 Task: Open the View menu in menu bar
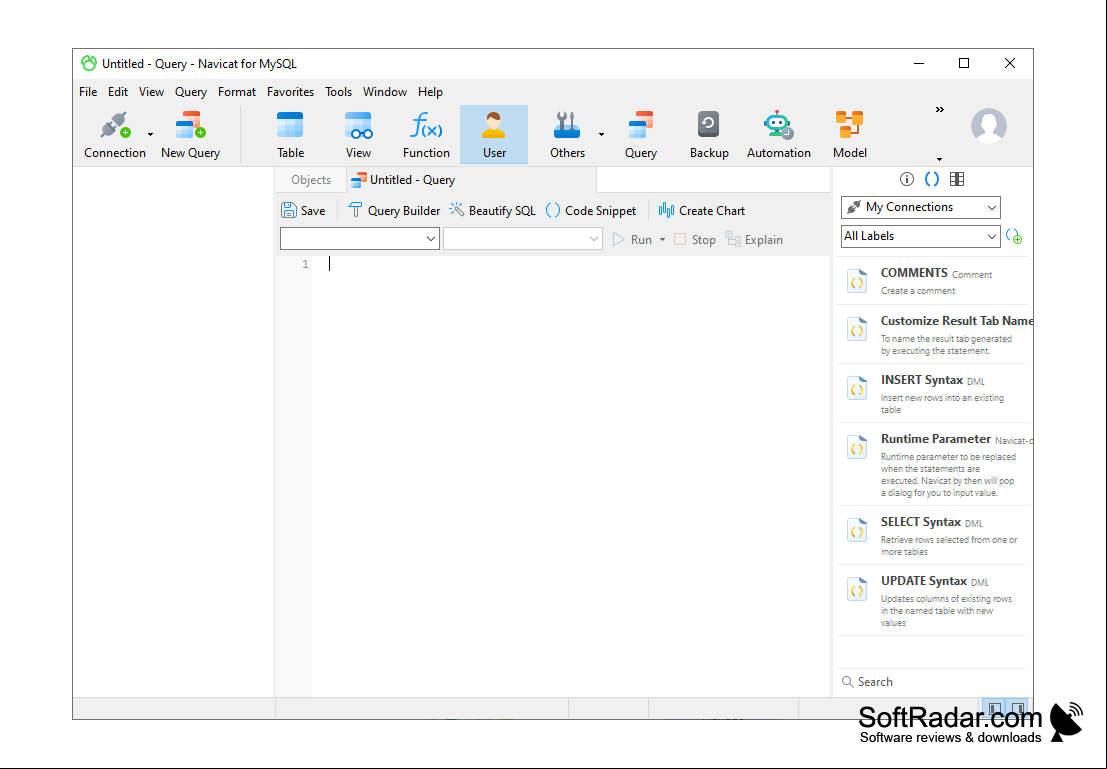pyautogui.click(x=151, y=92)
